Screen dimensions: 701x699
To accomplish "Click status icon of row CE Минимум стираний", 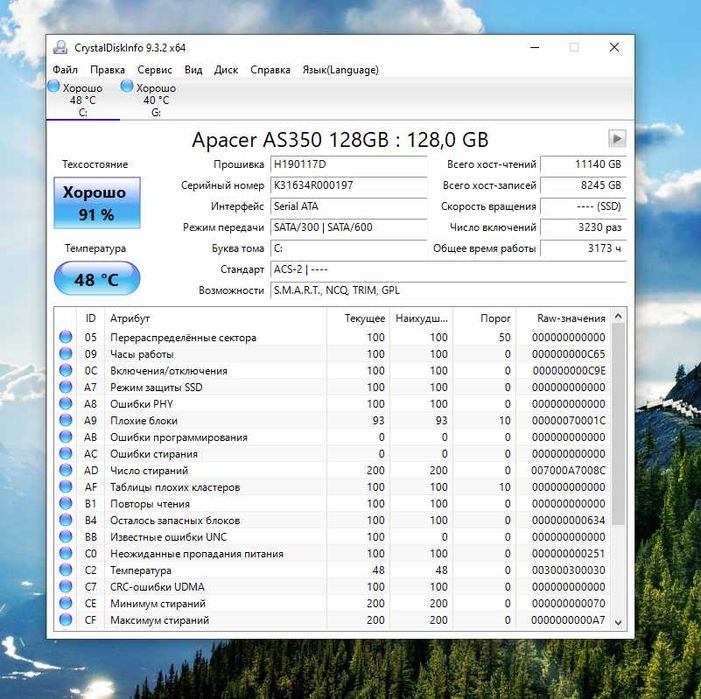I will pos(65,603).
